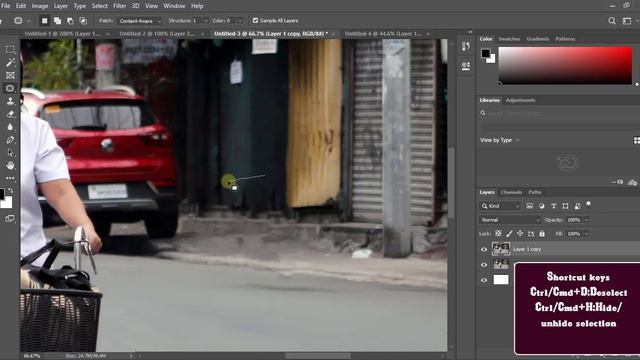Toggle visibility of the middle layer
The image size is (640, 360).
coord(484,265)
